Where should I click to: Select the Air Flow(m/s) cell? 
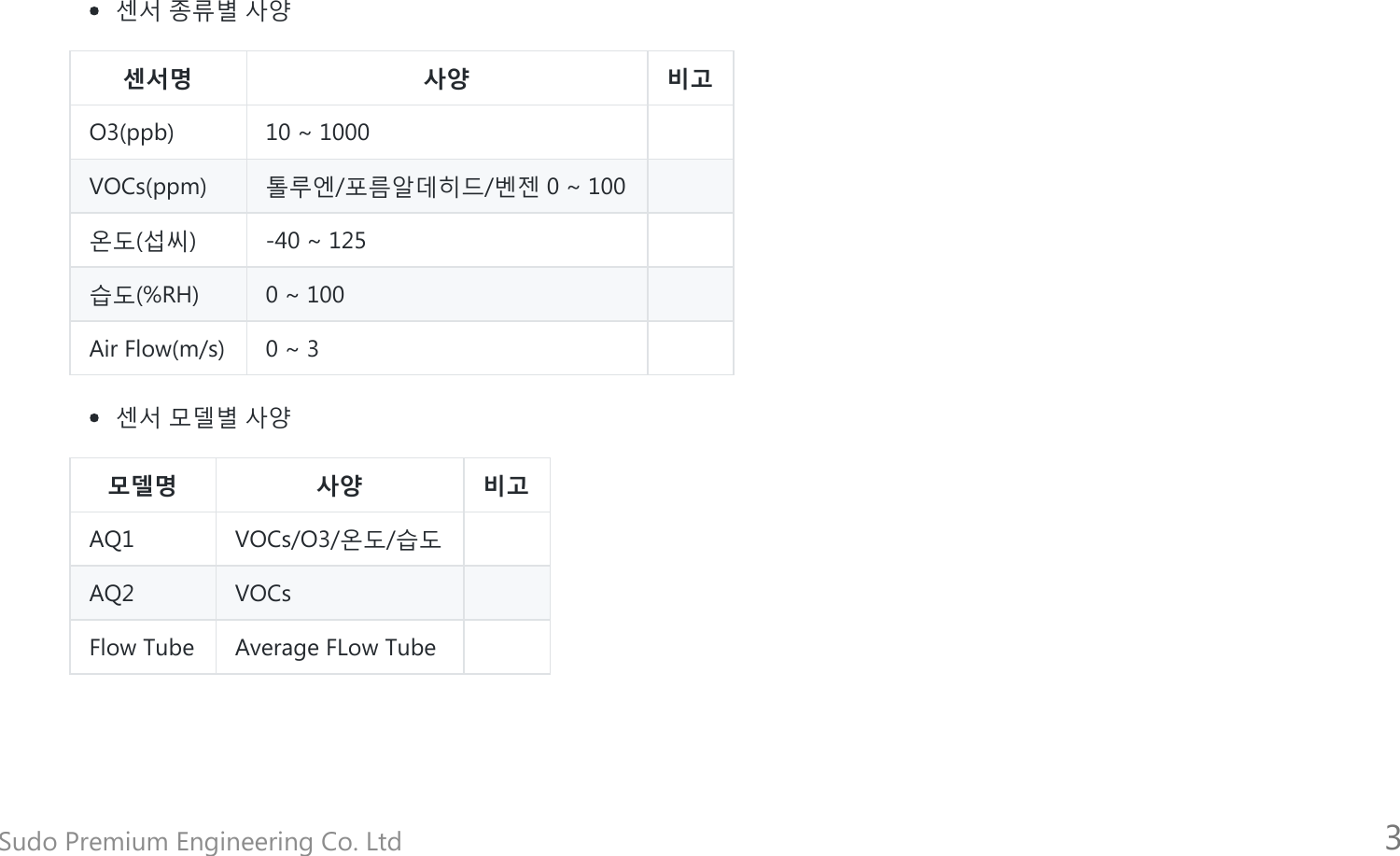[157, 349]
